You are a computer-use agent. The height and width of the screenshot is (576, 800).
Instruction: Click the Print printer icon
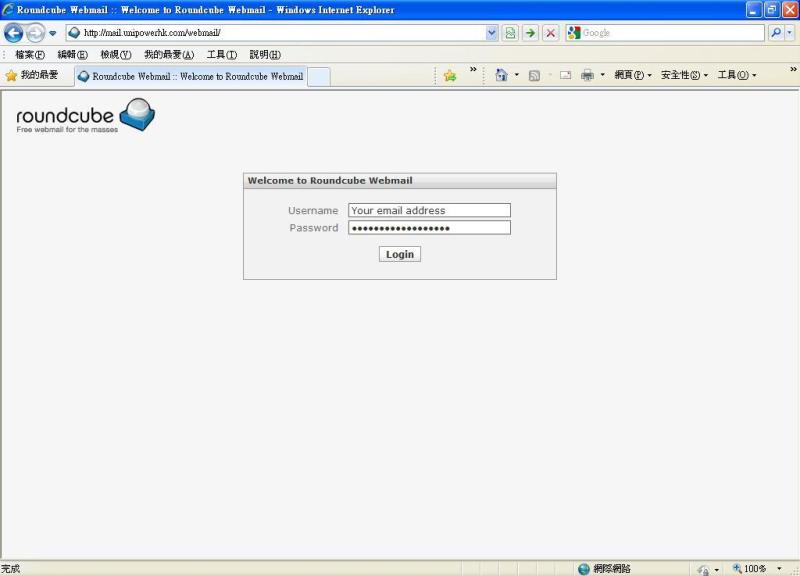(587, 76)
